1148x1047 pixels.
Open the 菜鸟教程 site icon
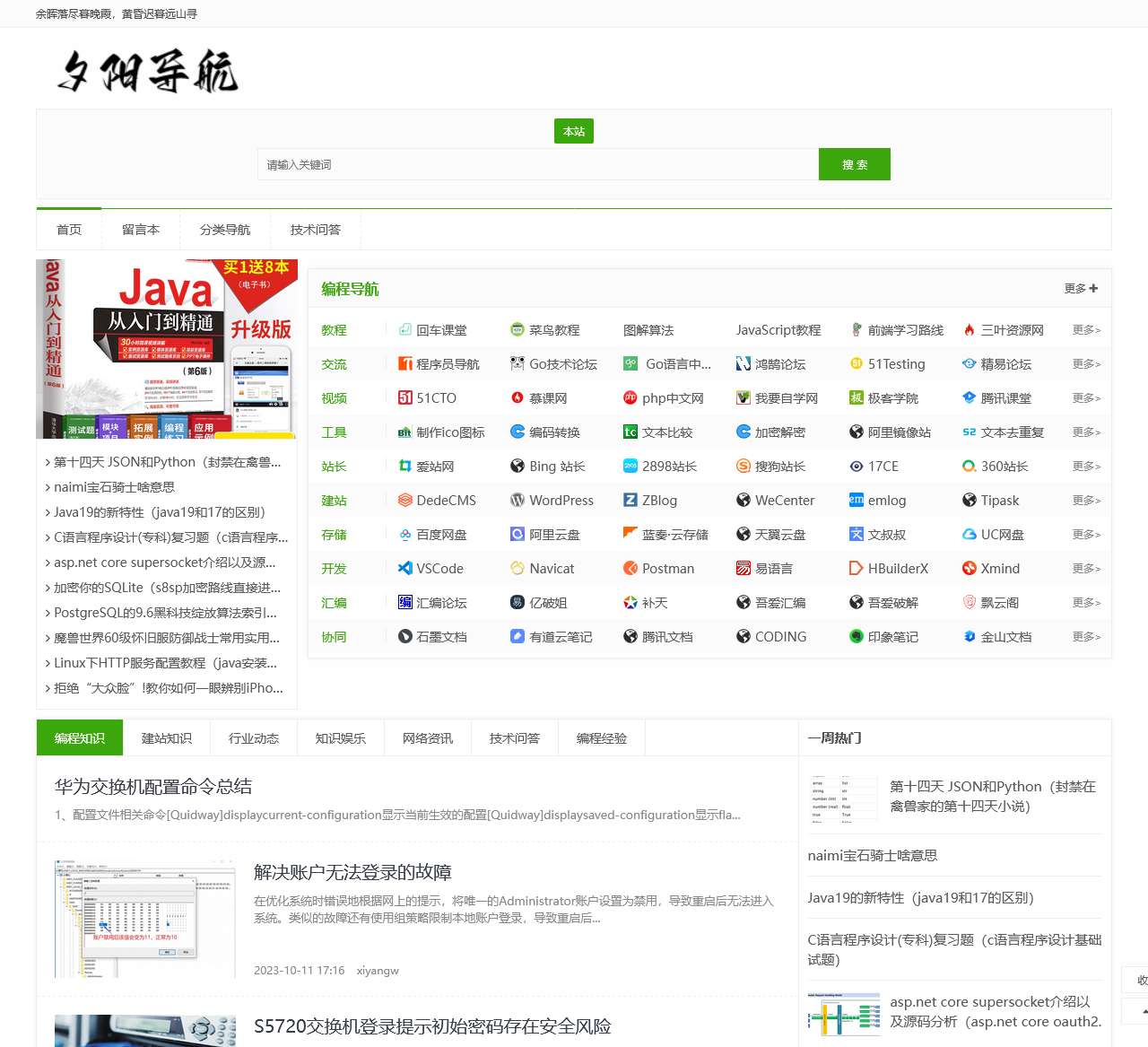point(517,330)
